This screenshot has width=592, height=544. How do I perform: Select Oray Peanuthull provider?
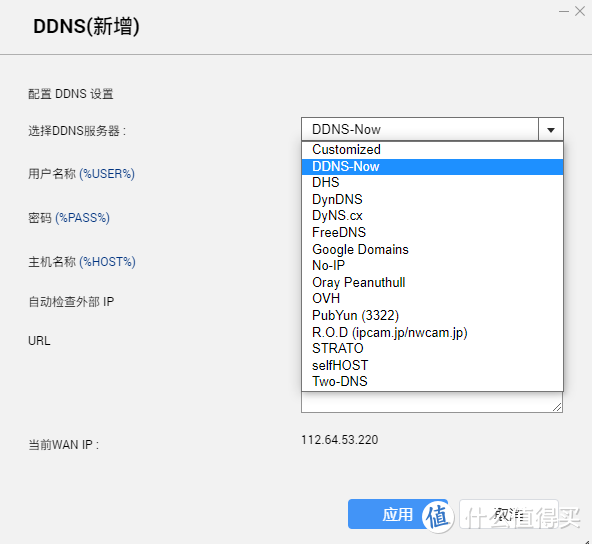click(x=432, y=282)
